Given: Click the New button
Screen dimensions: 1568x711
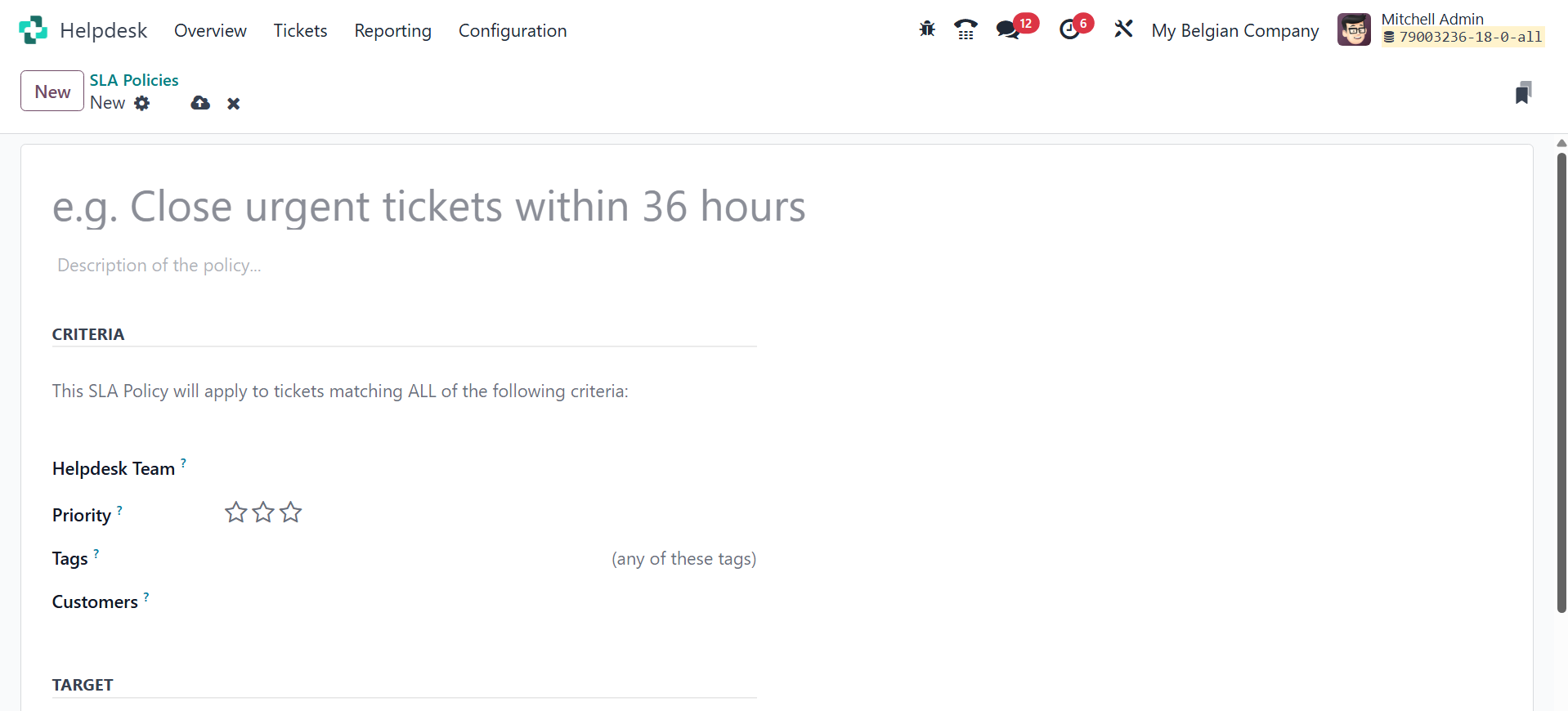Looking at the screenshot, I should 52,91.
